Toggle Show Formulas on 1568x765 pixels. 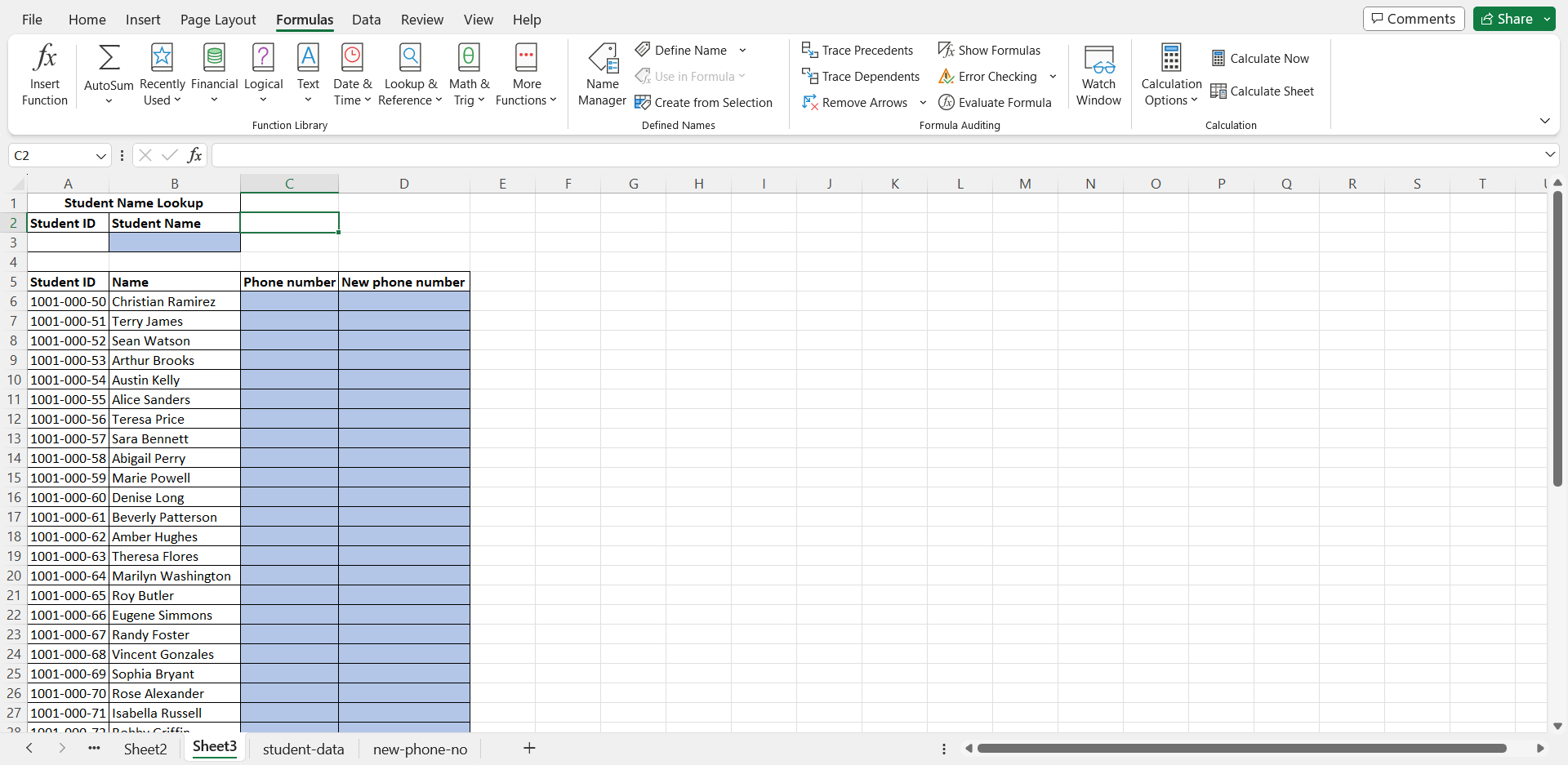tap(989, 50)
